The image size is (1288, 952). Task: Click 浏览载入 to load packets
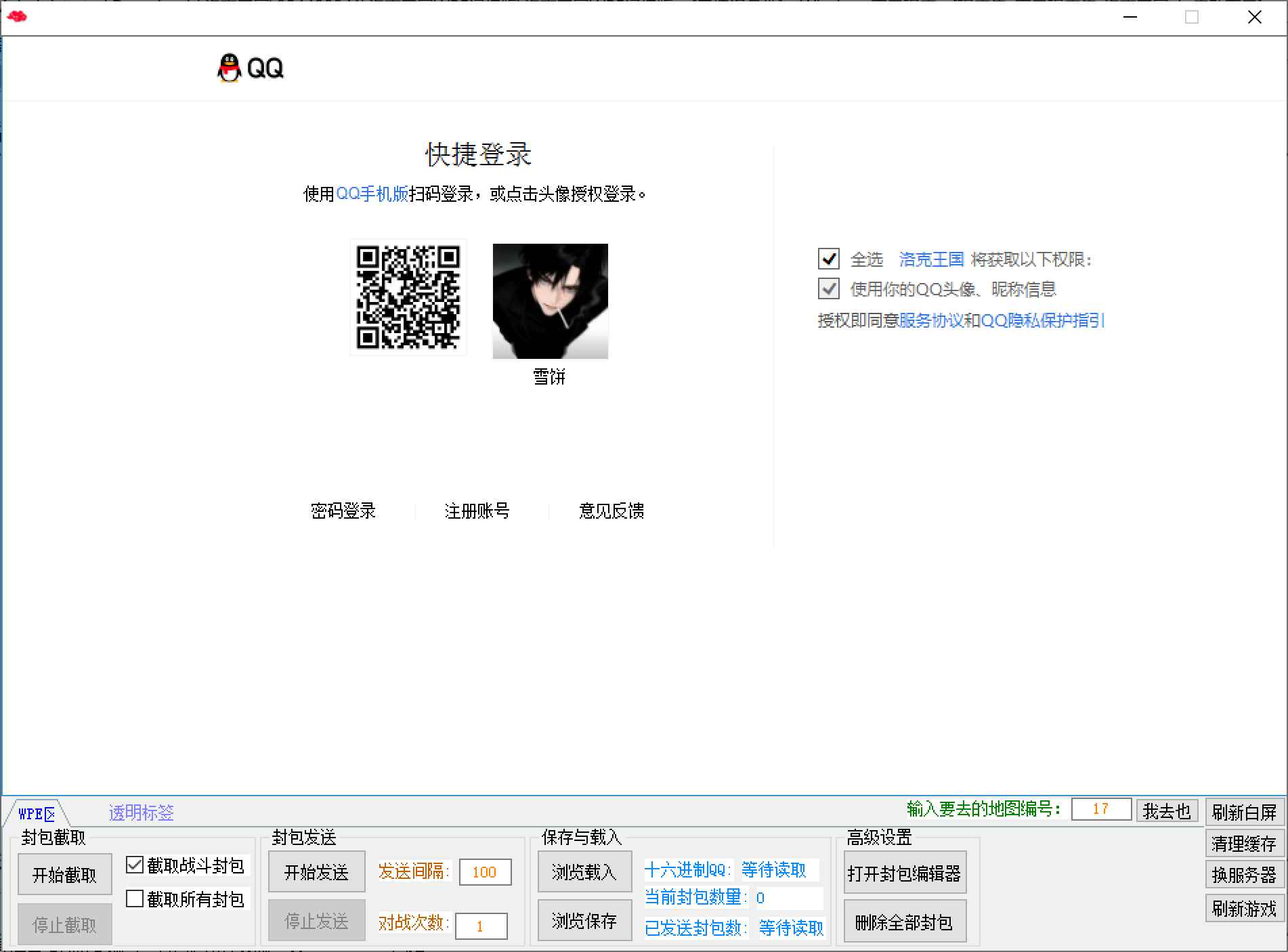click(584, 873)
